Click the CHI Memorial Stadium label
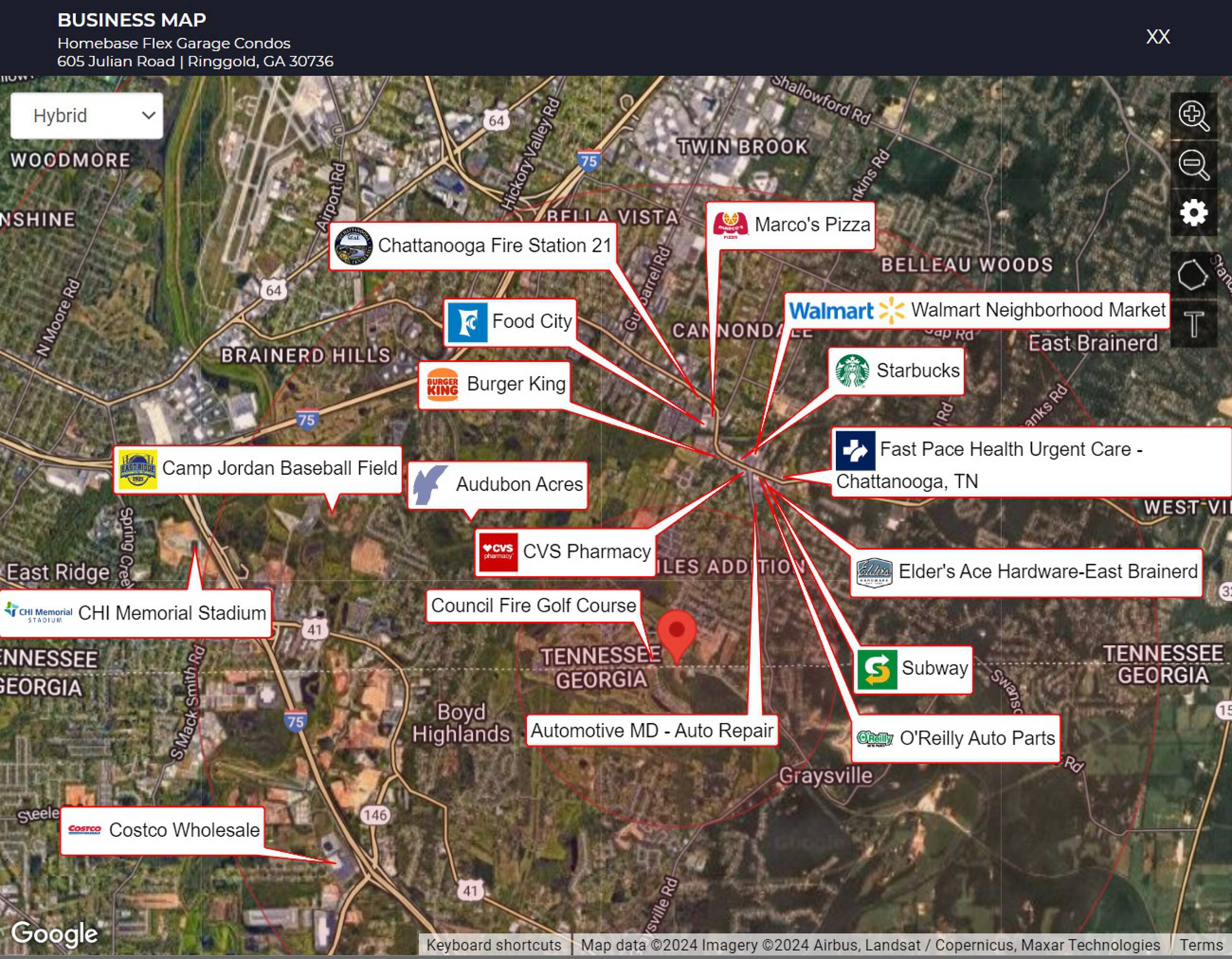The width and height of the screenshot is (1232, 959). coord(172,613)
